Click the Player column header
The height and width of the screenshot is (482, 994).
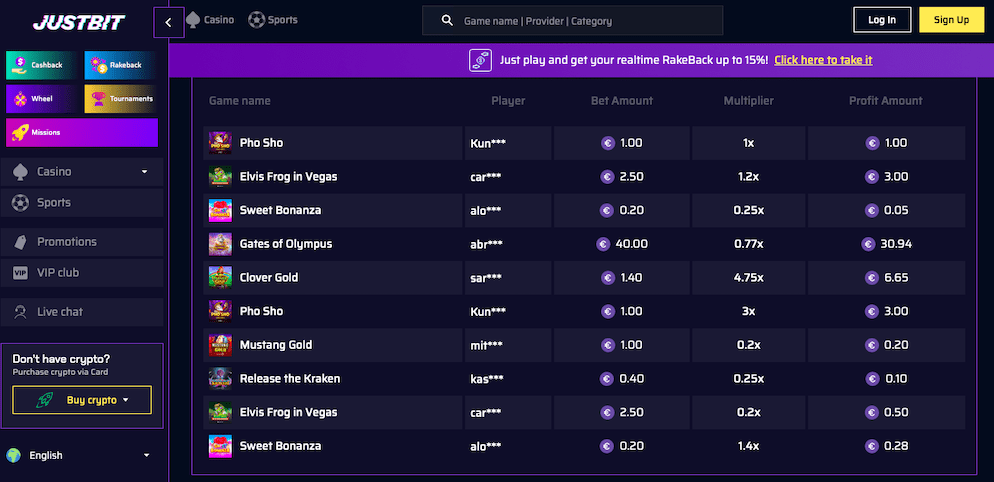[x=508, y=101]
